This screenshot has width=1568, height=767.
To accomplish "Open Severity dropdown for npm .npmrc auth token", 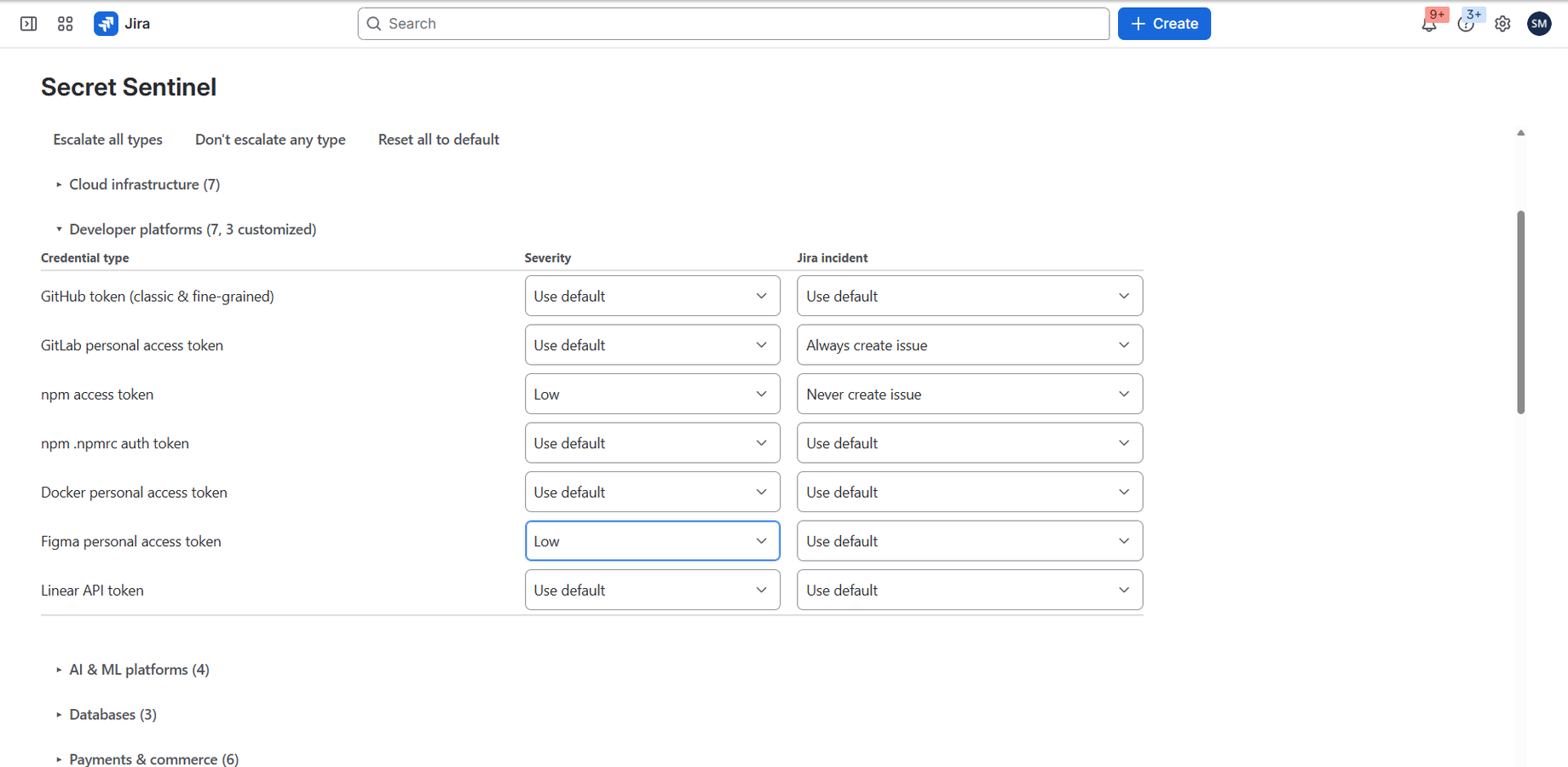I will pyautogui.click(x=653, y=443).
